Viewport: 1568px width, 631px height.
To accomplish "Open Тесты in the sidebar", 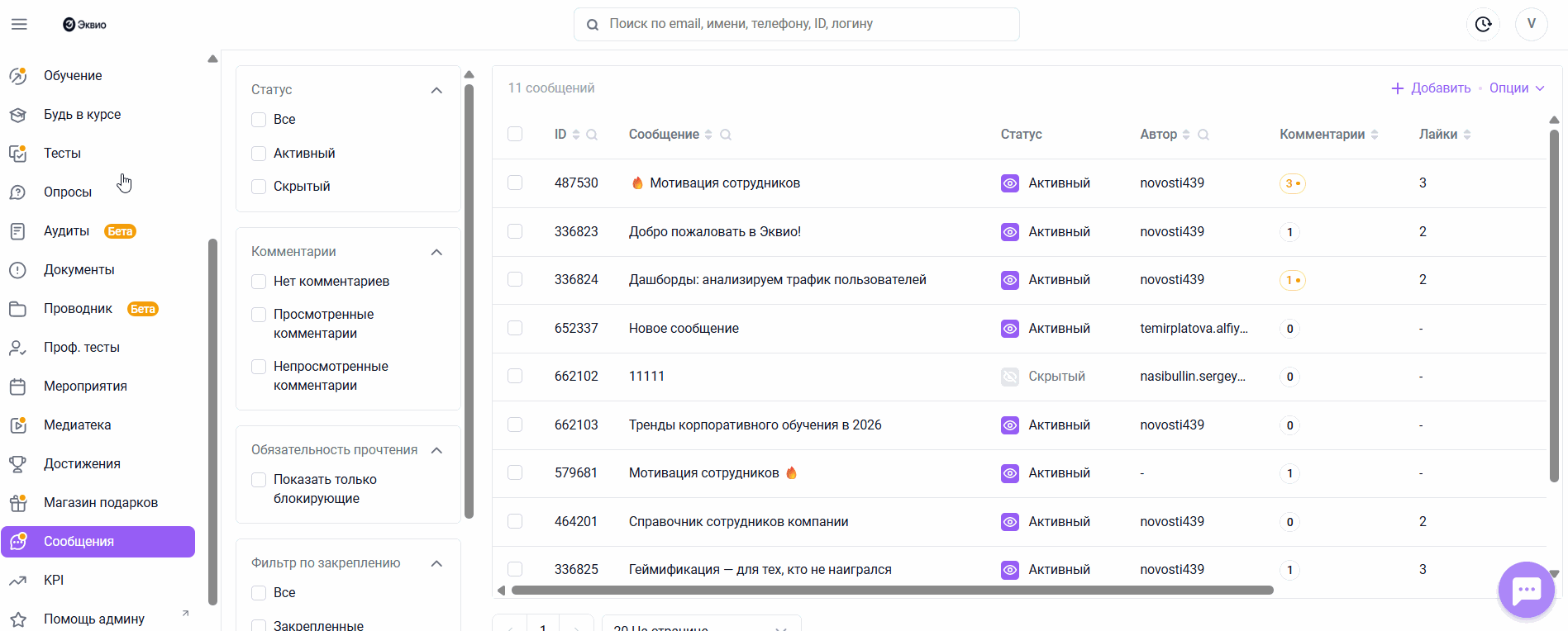I will [62, 154].
